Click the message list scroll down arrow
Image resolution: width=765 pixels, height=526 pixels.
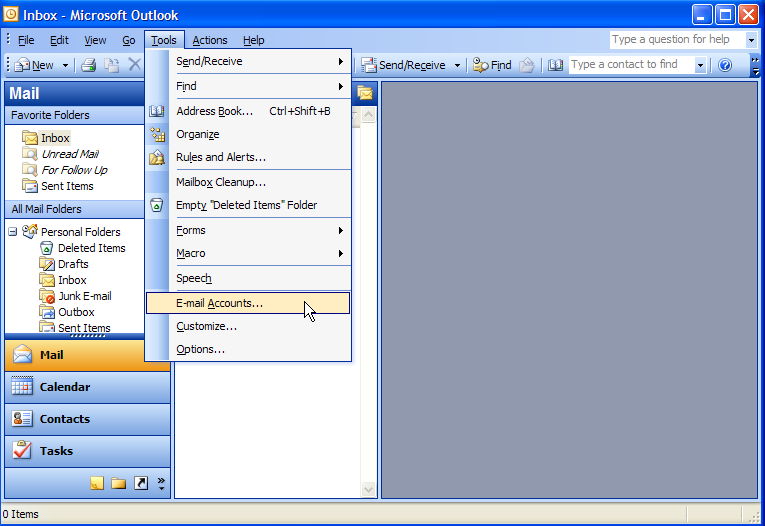coord(368,489)
